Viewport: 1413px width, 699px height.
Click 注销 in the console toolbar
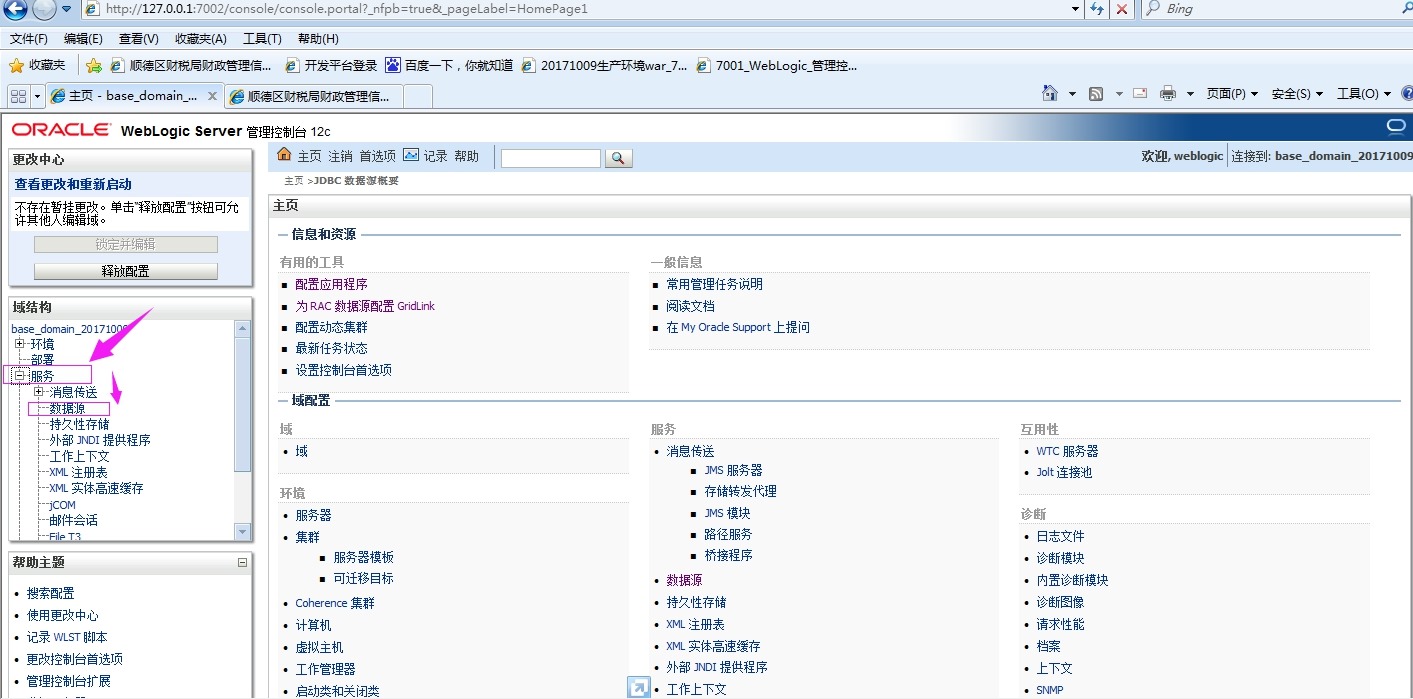pos(340,156)
